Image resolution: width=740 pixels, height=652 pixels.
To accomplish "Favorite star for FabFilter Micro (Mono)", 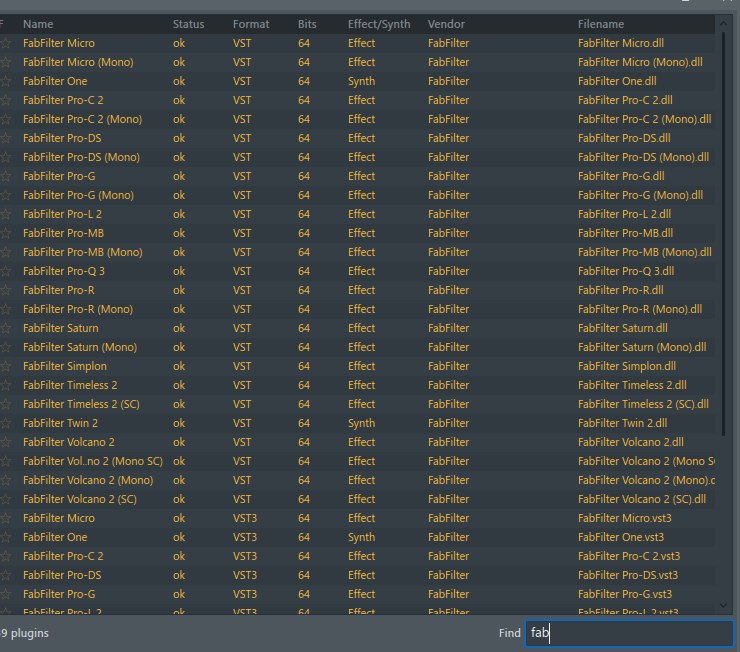I will pos(5,62).
